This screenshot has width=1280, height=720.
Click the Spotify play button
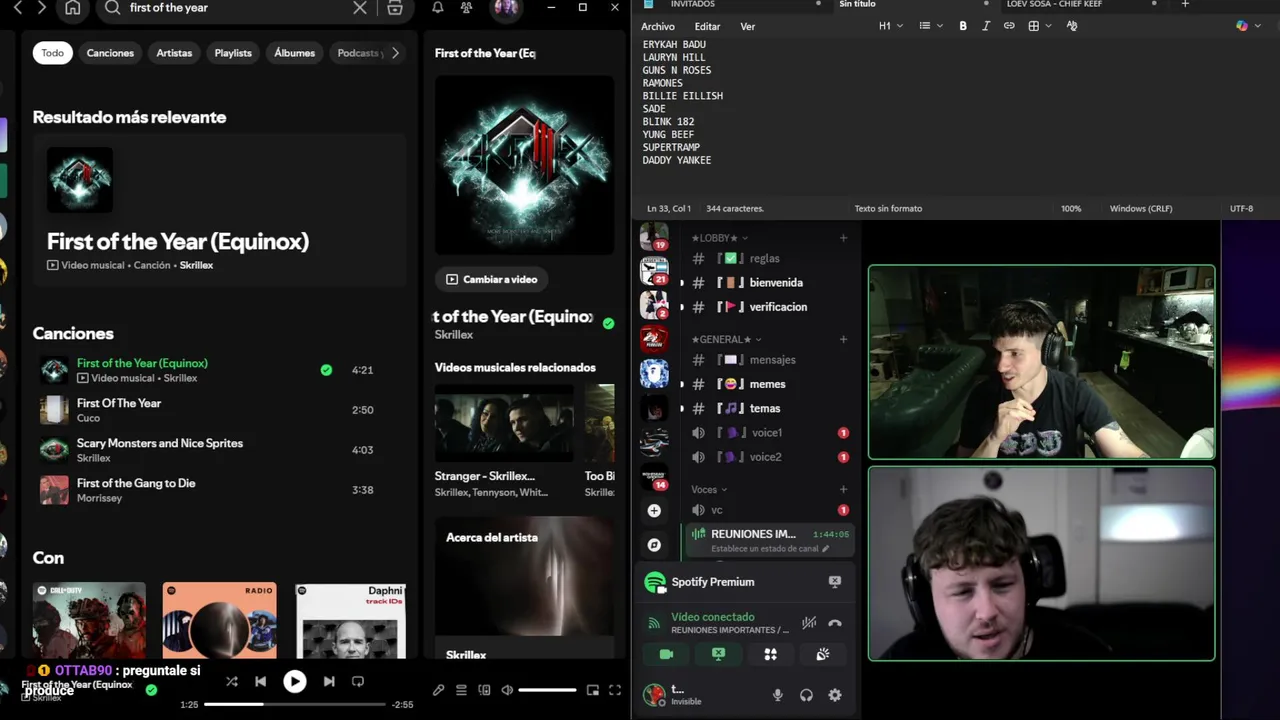click(x=294, y=681)
